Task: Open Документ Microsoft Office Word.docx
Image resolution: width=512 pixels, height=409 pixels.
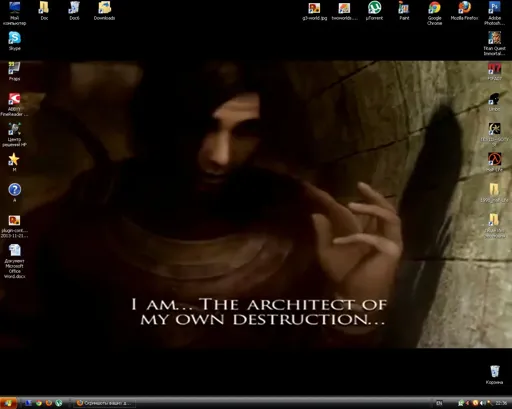Action: [x=14, y=261]
